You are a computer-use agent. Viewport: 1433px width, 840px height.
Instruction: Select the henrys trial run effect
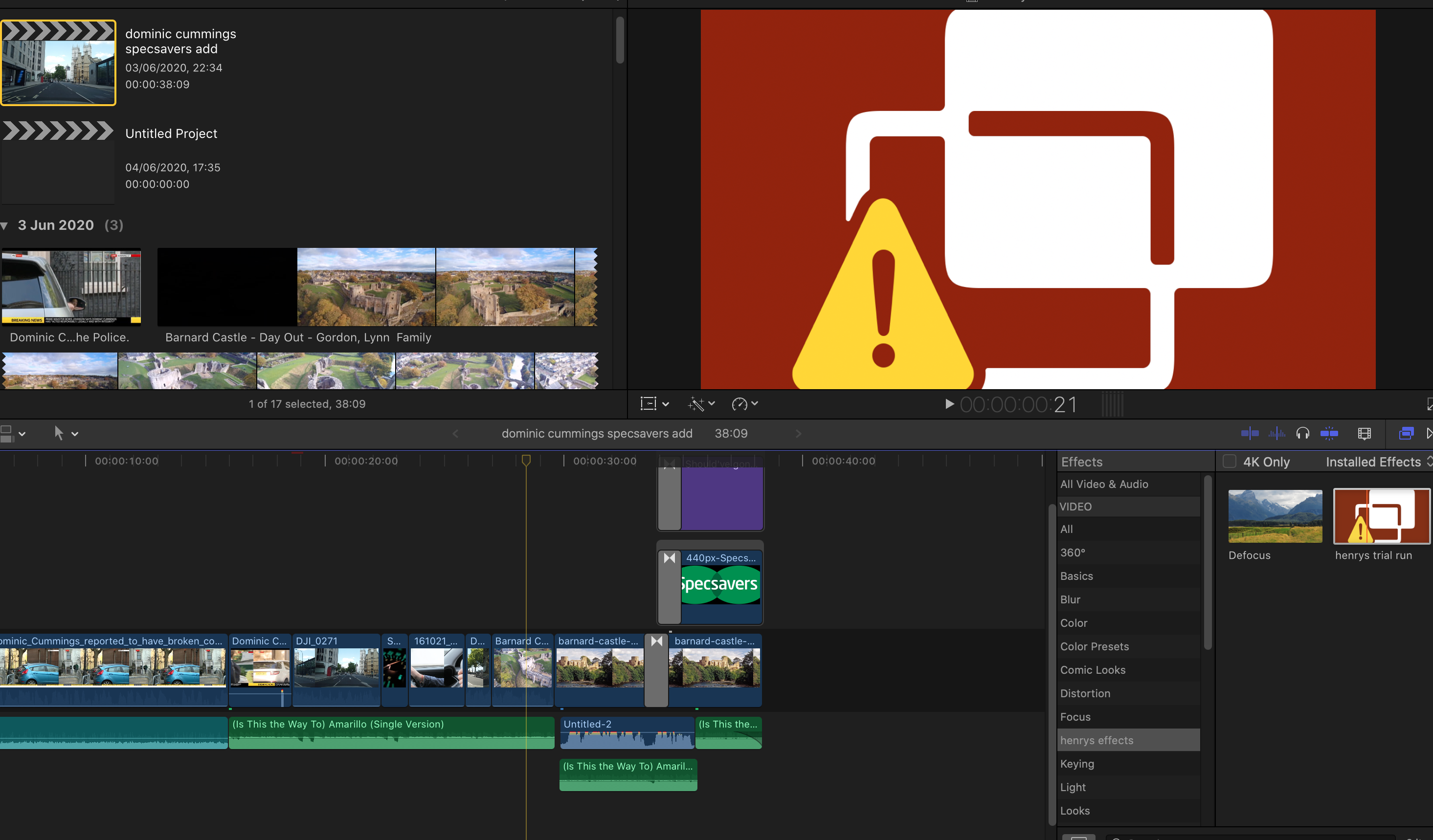pyautogui.click(x=1381, y=517)
